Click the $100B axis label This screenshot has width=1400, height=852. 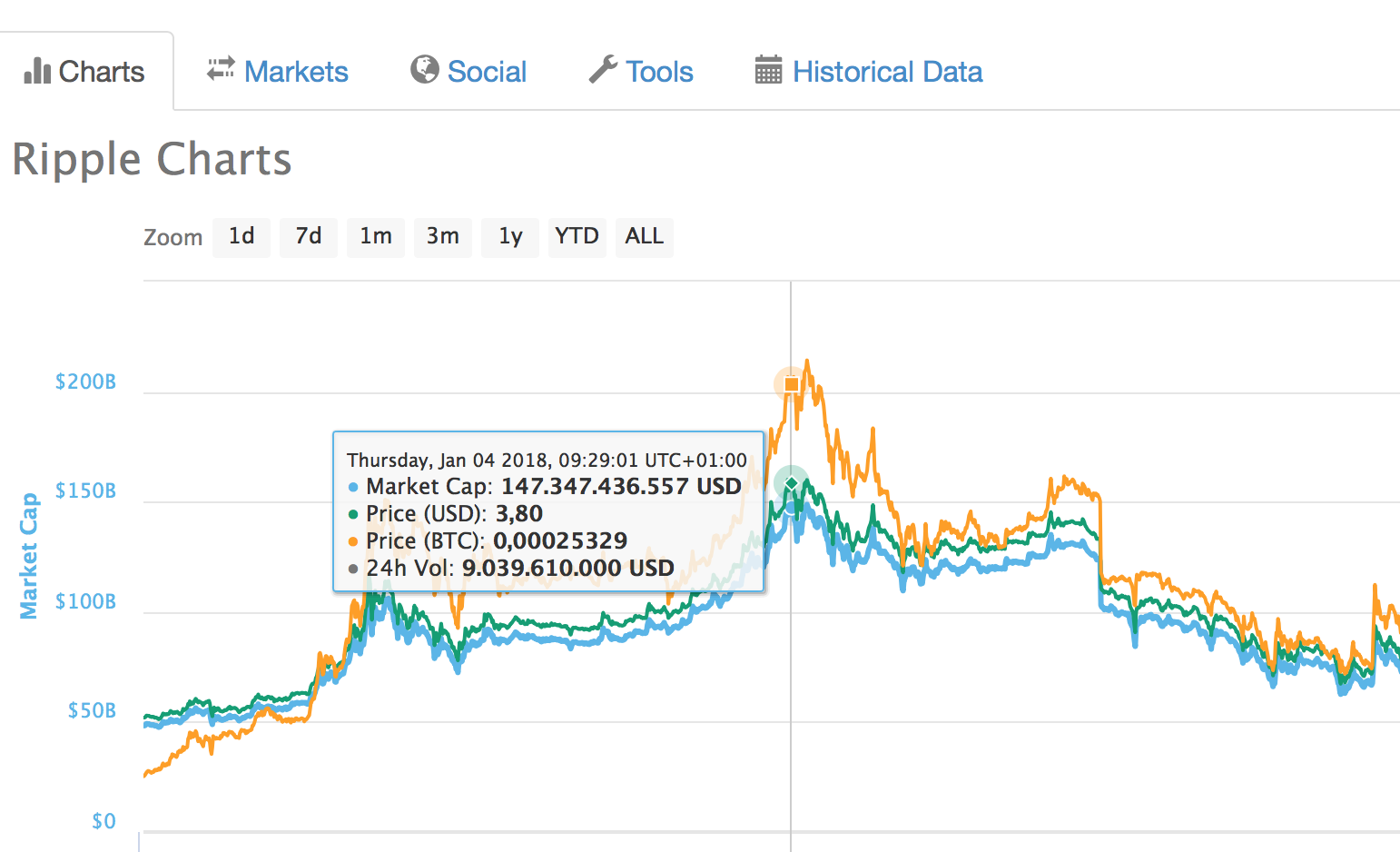tap(85, 601)
